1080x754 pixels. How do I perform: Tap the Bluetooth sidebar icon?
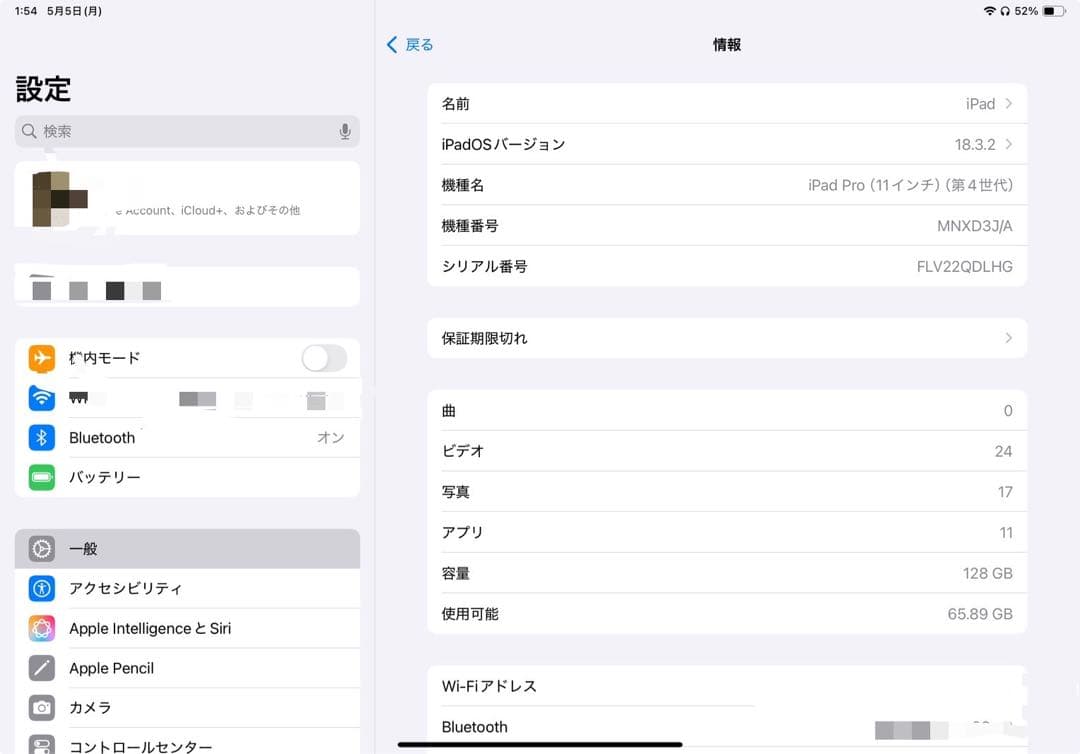tap(41, 437)
